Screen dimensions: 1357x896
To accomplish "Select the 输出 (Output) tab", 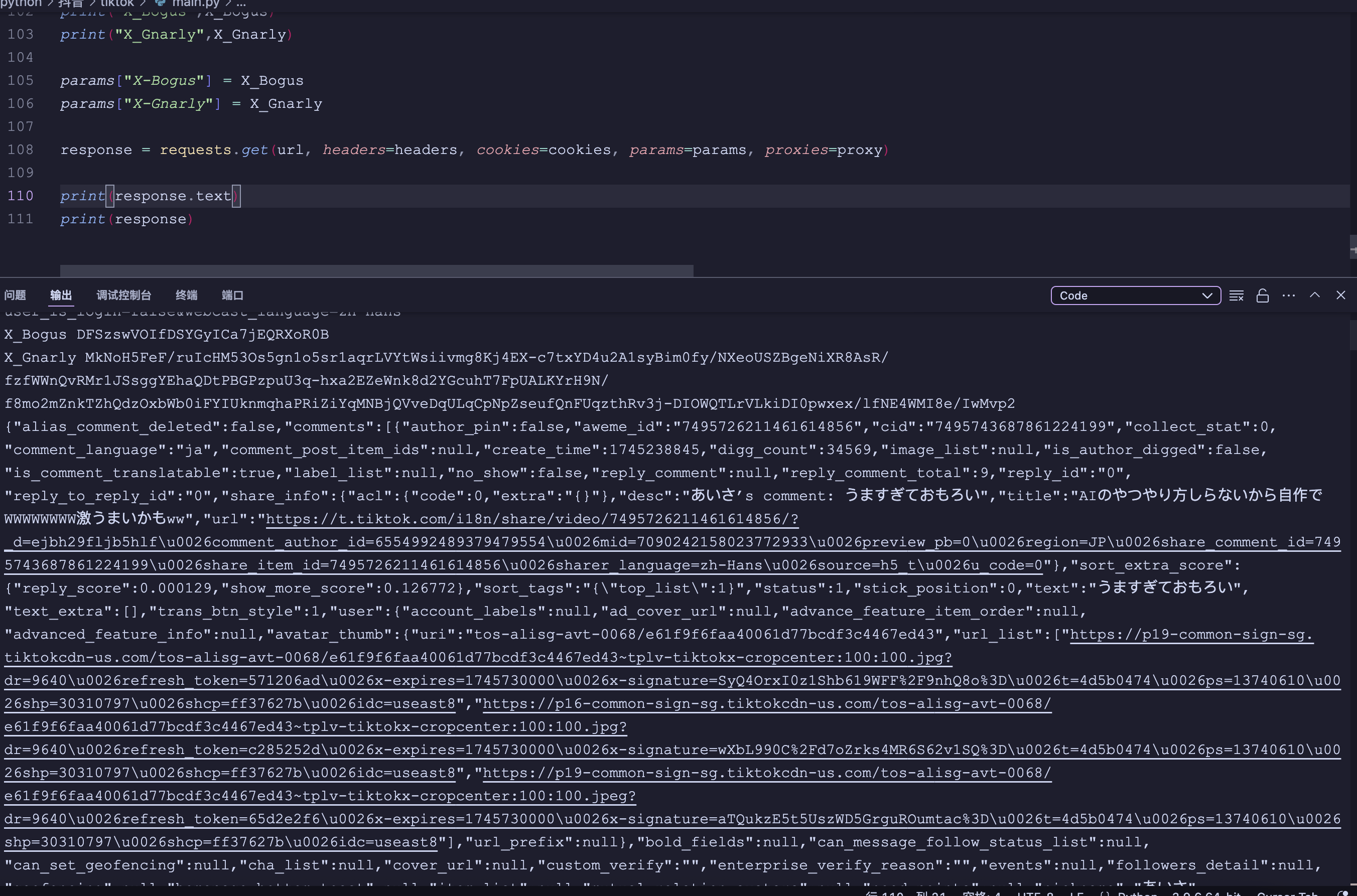I will pyautogui.click(x=61, y=295).
